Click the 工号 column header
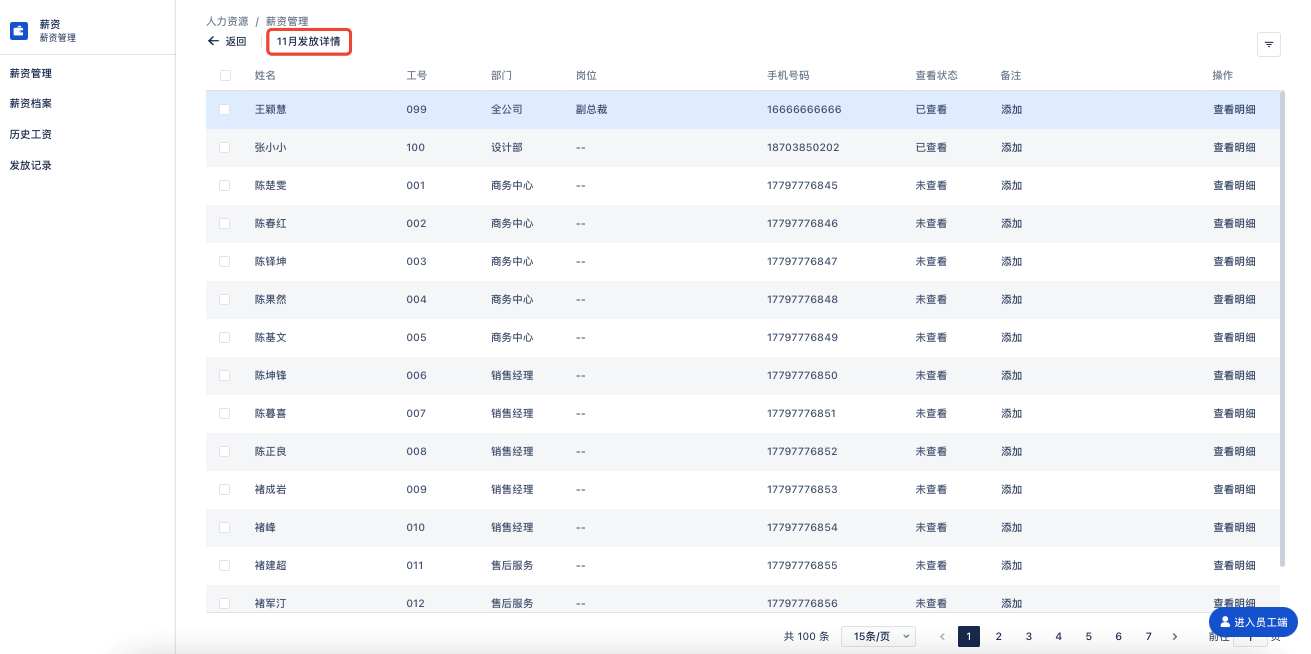The height and width of the screenshot is (654, 1311). [x=417, y=75]
